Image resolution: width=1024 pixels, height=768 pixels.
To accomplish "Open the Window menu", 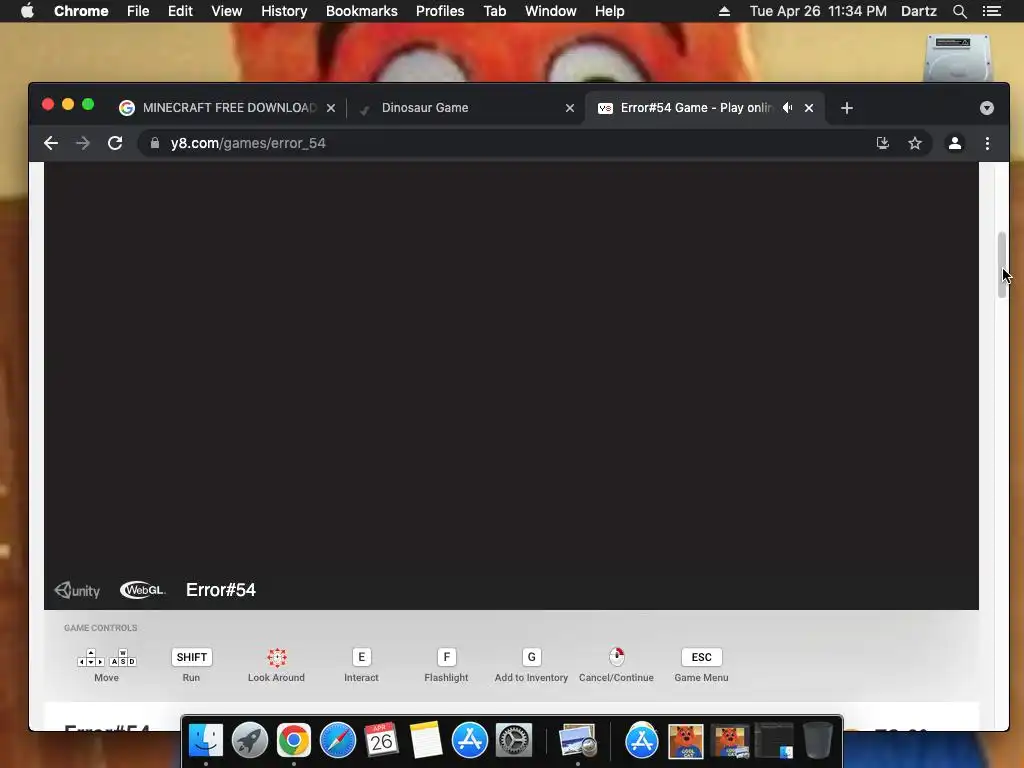I will tap(551, 11).
